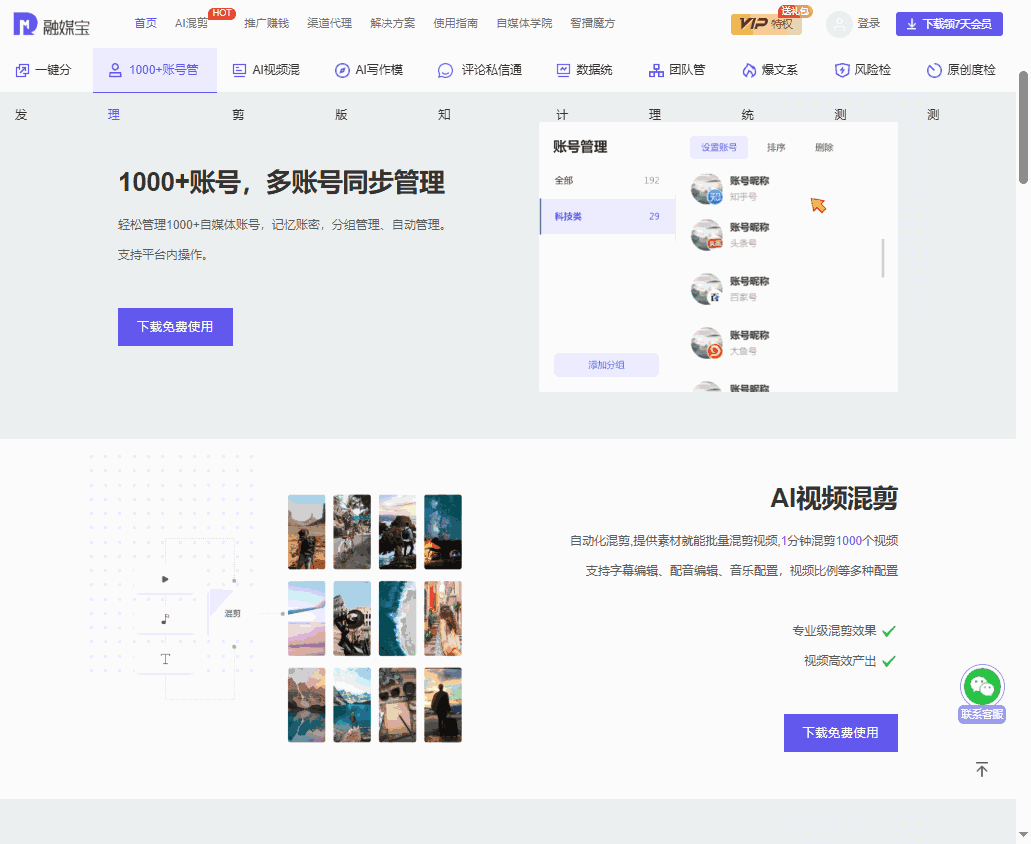The width and height of the screenshot is (1031, 844).
Task: Click the 1000 highlighted number link
Action: tap(848, 541)
